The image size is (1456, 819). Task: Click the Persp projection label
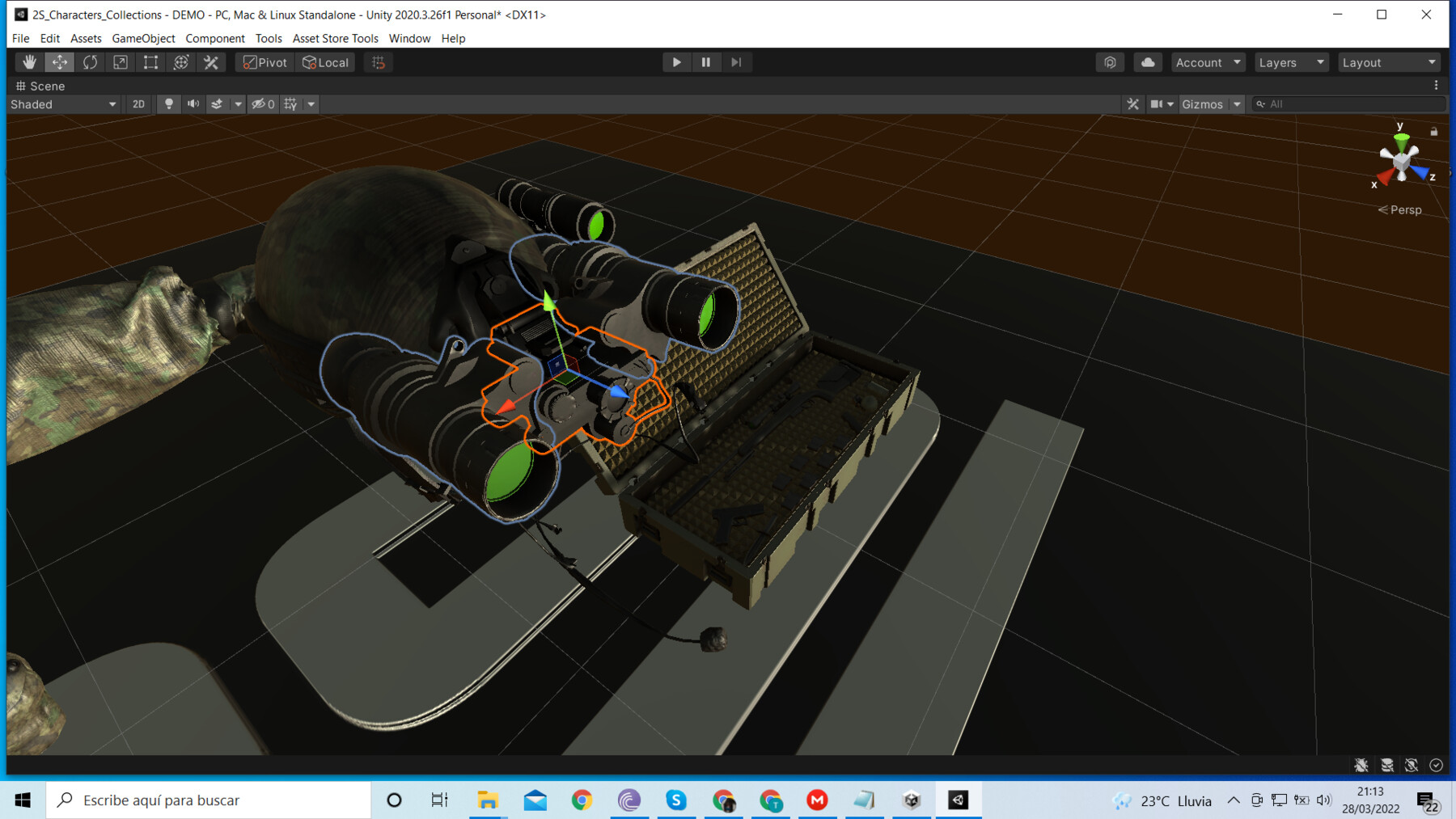1400,209
